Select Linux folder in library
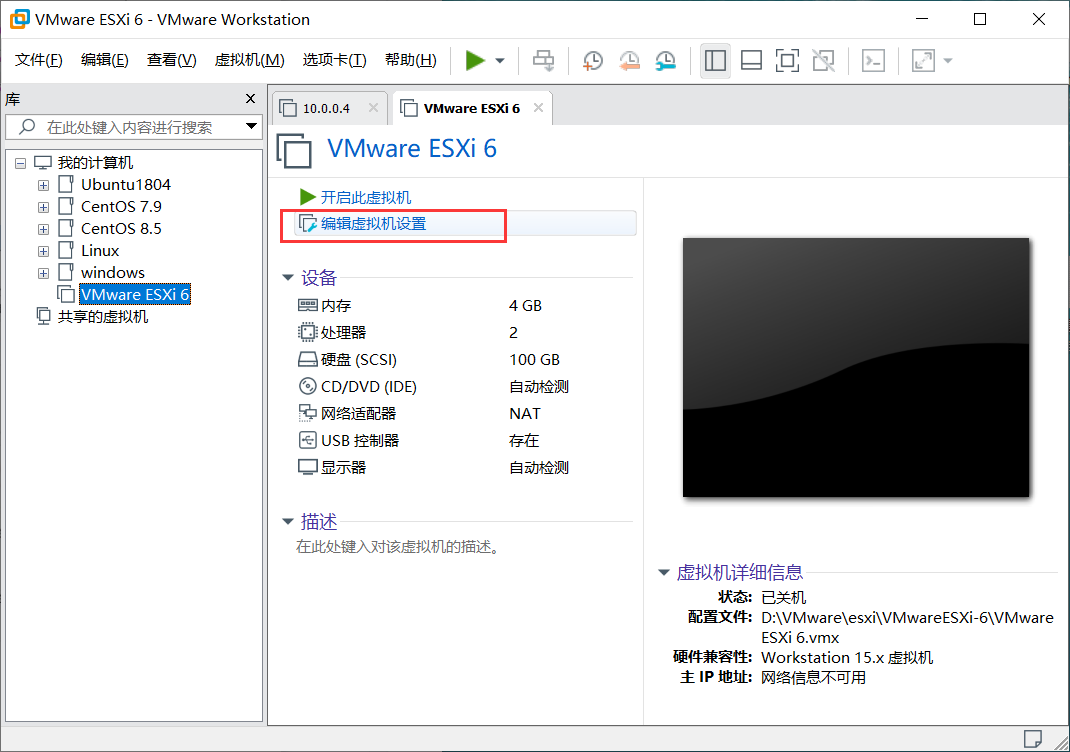The height and width of the screenshot is (752, 1070). 100,250
